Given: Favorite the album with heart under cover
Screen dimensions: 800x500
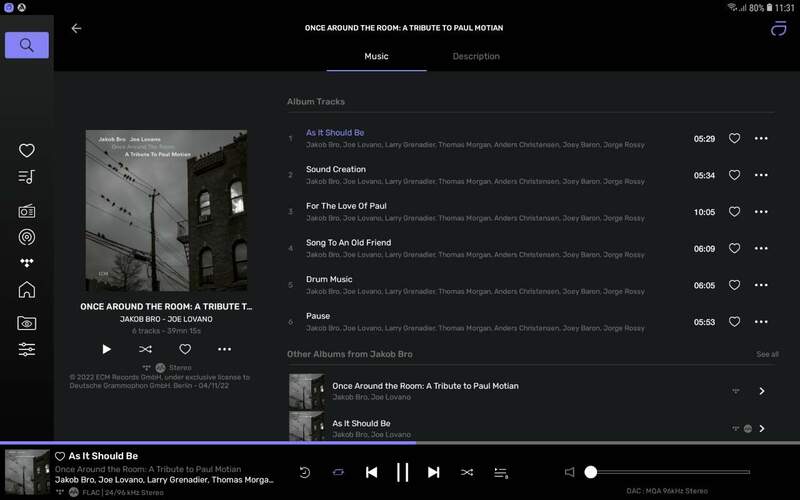Looking at the screenshot, I should pos(185,349).
